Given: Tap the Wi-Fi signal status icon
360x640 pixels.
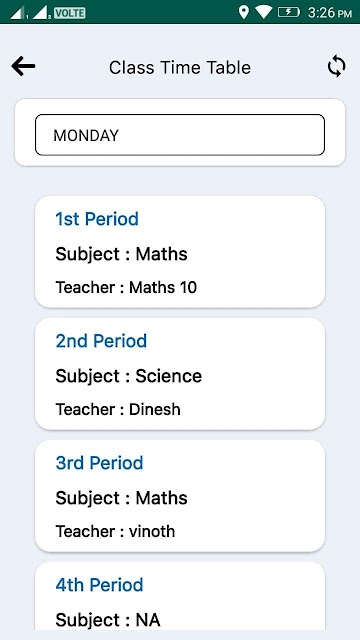Looking at the screenshot, I should [264, 12].
